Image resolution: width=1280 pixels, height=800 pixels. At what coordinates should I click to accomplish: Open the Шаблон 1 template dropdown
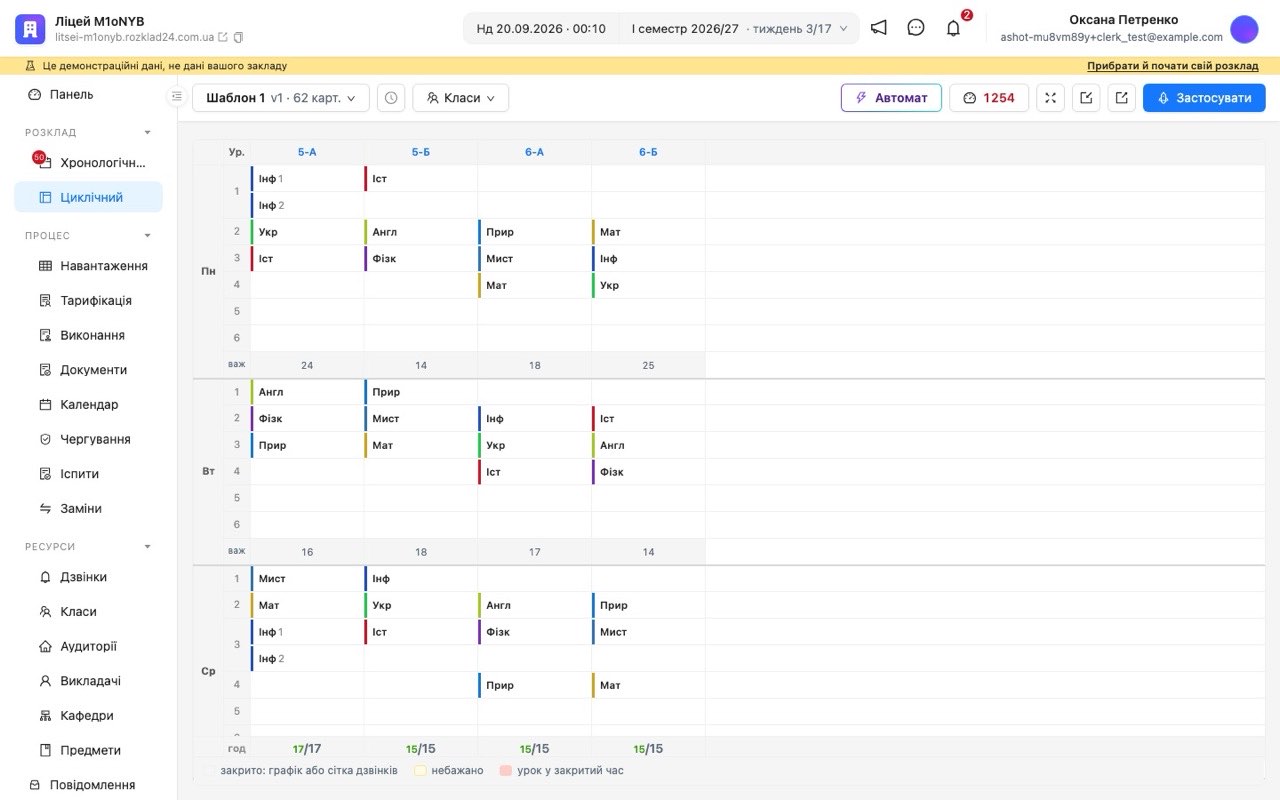coord(281,98)
